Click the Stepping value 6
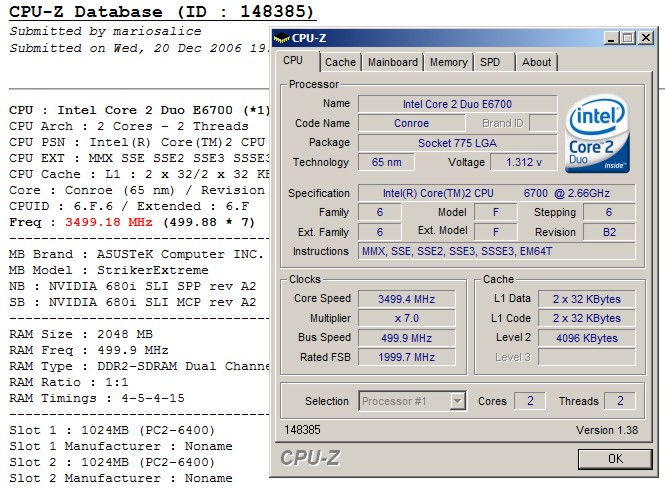The image size is (665, 489). coord(609,212)
